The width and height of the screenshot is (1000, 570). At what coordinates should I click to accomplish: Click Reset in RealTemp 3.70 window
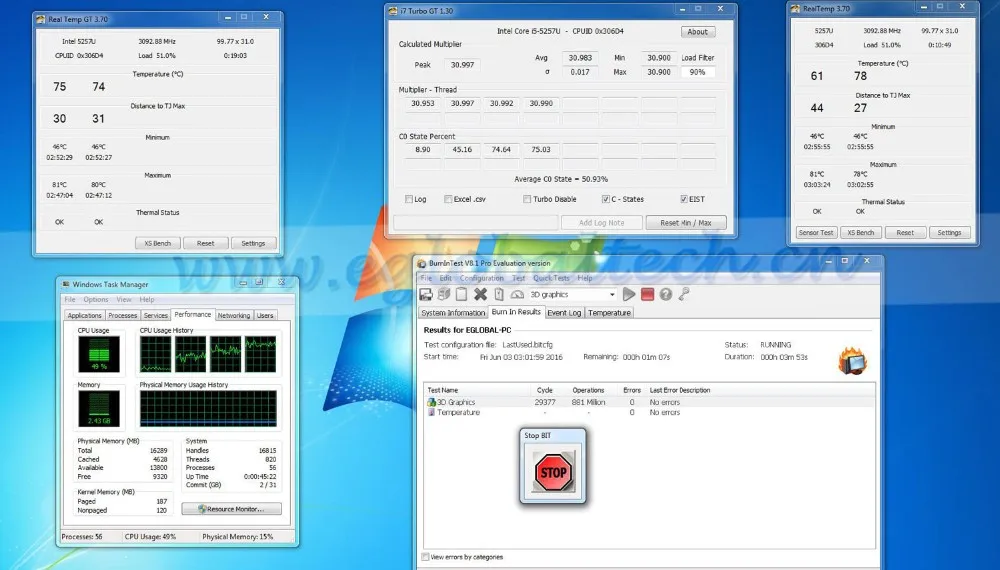(905, 233)
